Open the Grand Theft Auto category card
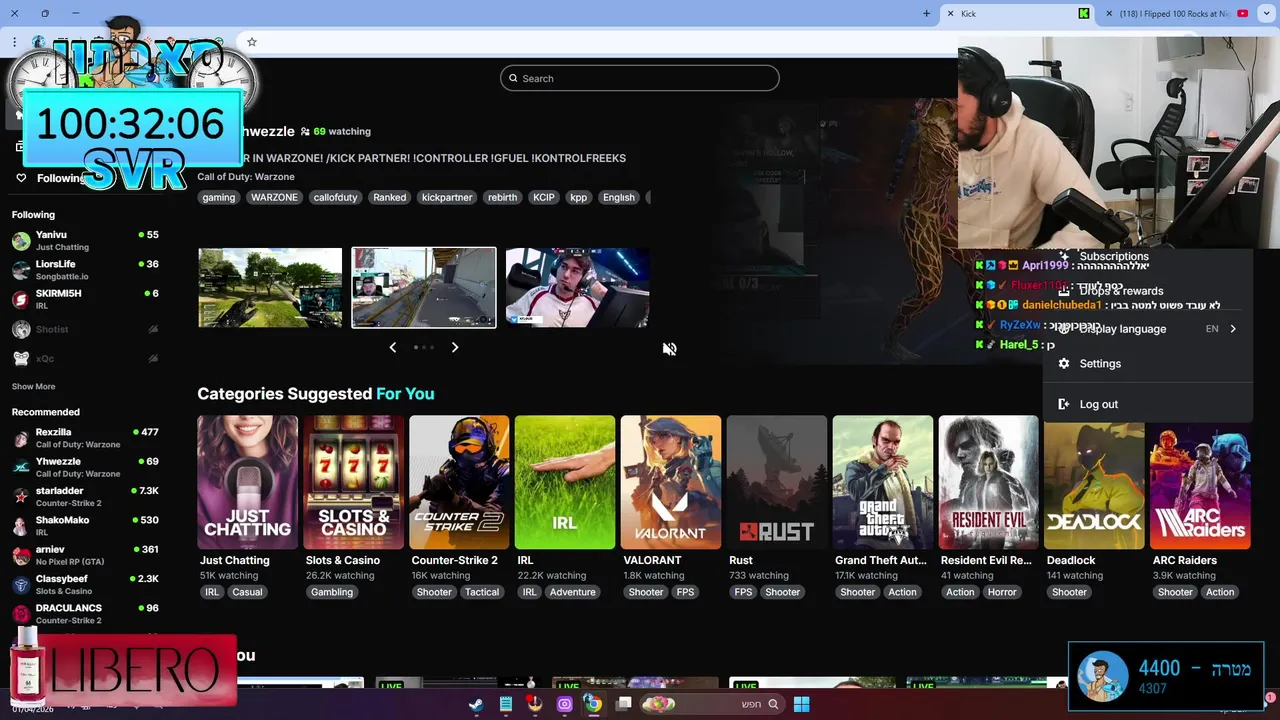 pos(883,482)
